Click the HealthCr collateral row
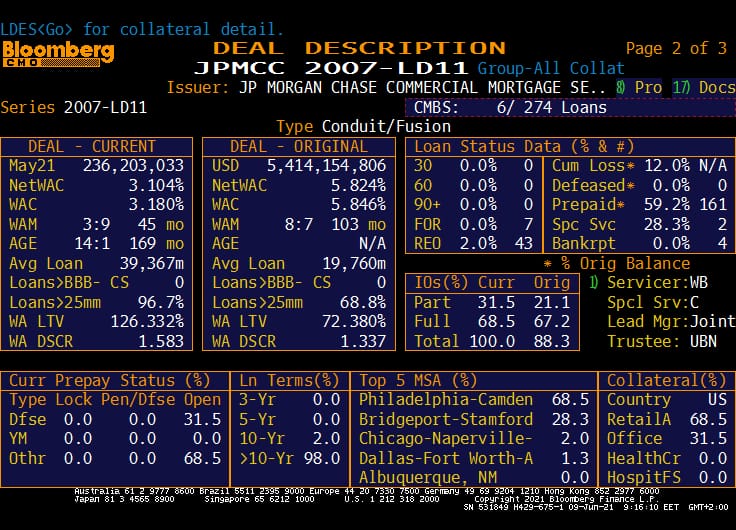736x530 pixels. coord(667,459)
